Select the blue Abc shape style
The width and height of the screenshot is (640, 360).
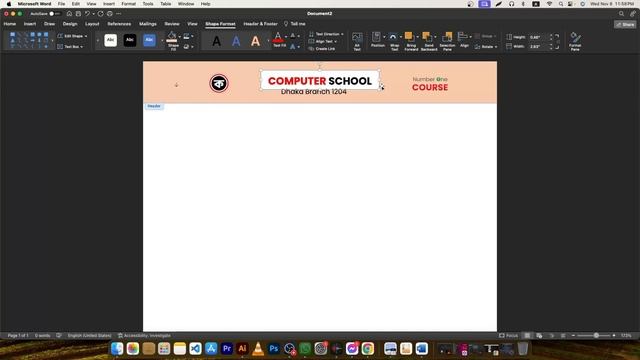[149, 40]
